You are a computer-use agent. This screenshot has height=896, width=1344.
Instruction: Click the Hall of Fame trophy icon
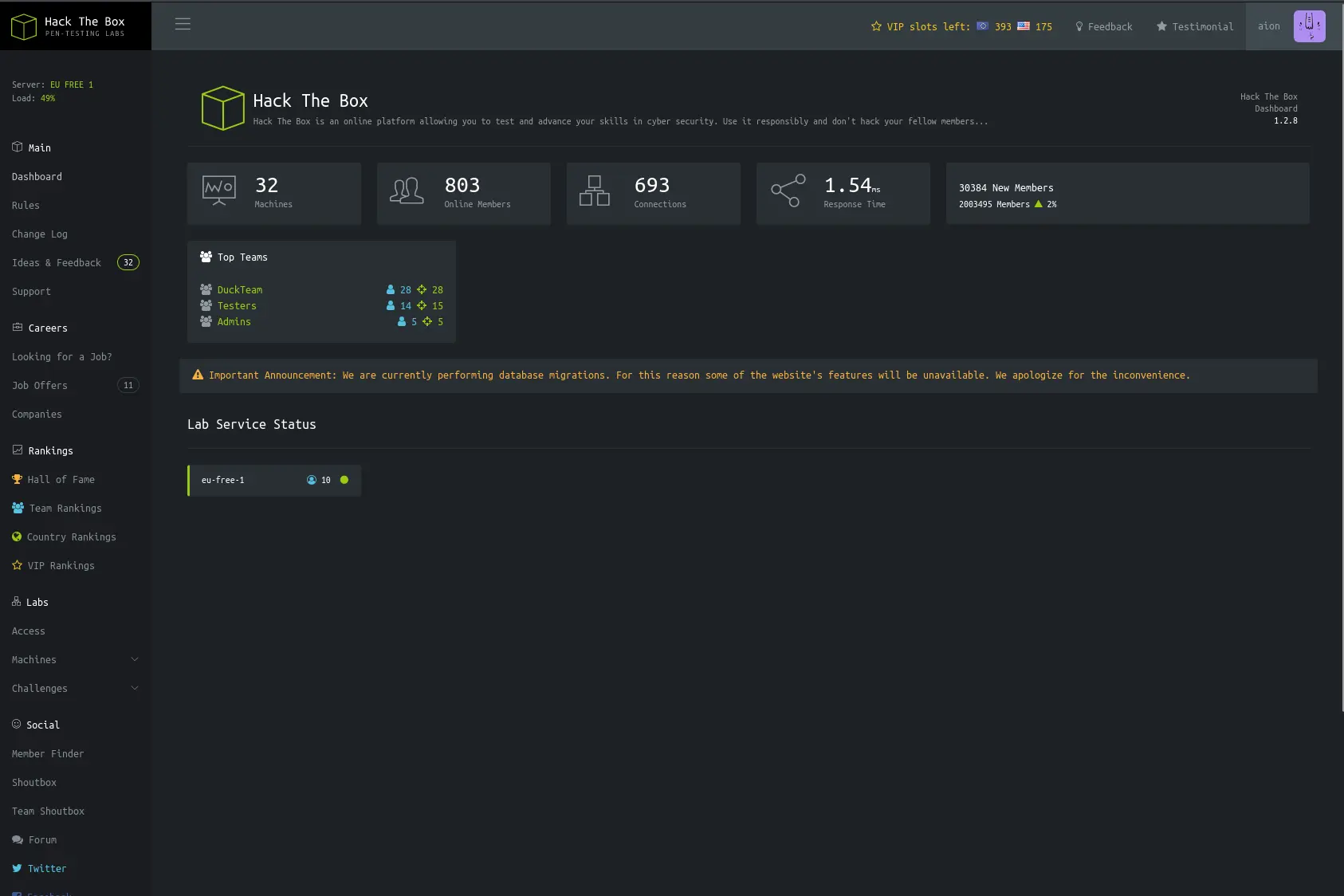[x=17, y=479]
